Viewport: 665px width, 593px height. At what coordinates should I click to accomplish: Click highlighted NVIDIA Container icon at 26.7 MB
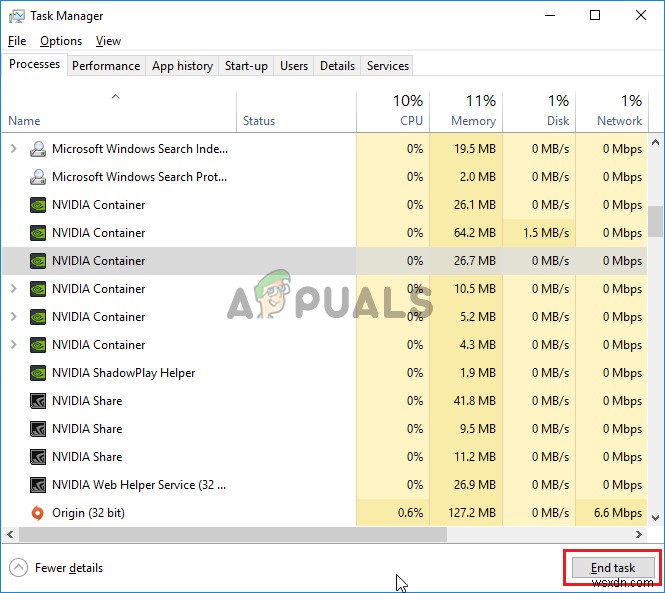coord(38,261)
